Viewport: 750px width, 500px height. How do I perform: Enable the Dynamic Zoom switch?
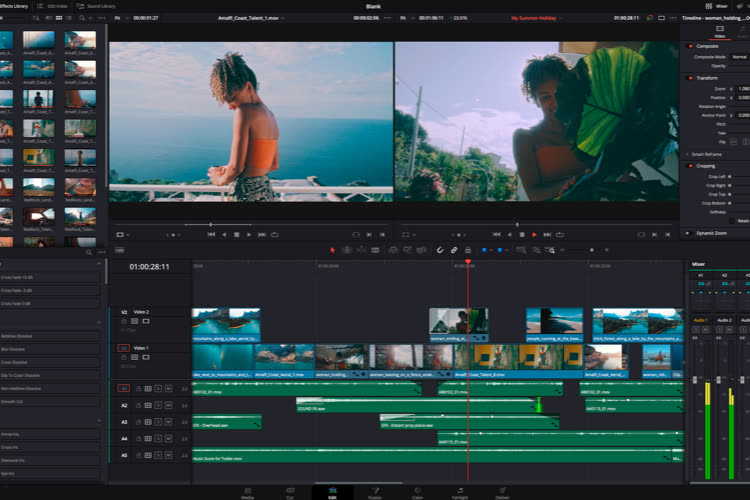pyautogui.click(x=688, y=233)
